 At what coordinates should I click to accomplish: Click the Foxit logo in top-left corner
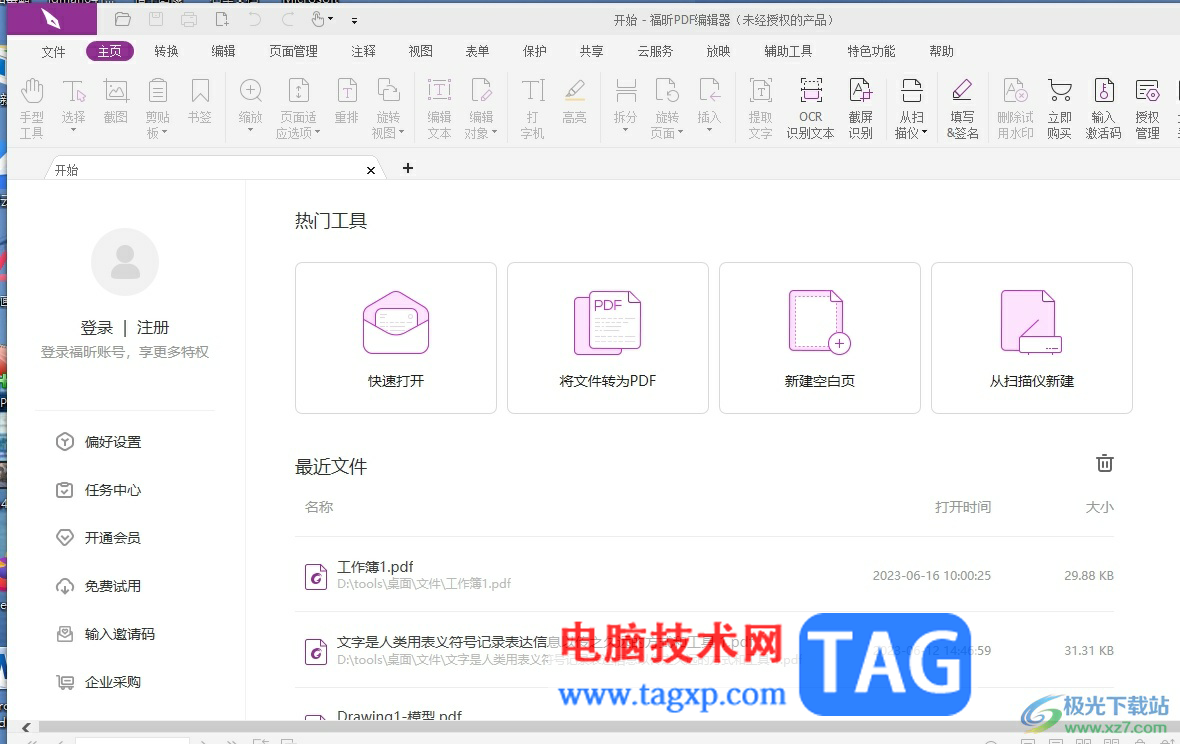coord(51,19)
